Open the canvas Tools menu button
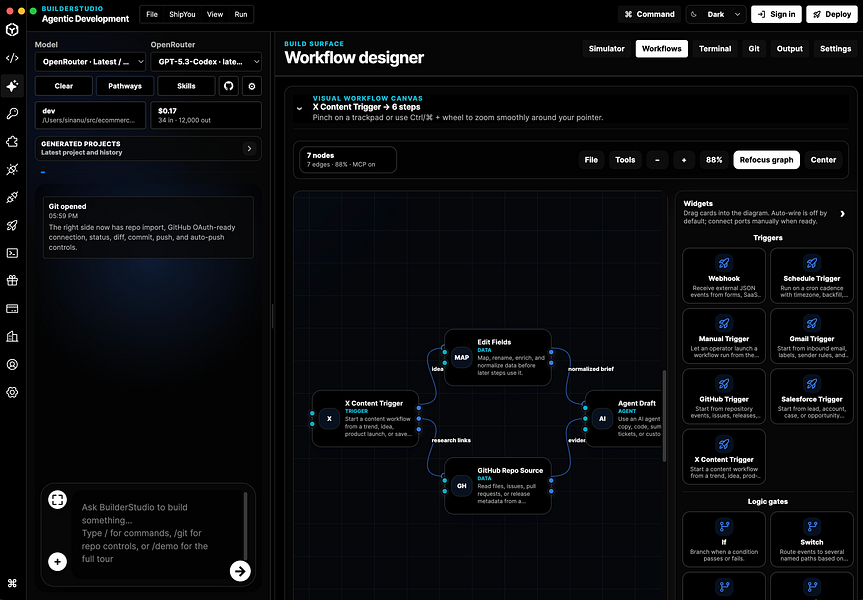Image resolution: width=863 pixels, height=600 pixels. (625, 160)
